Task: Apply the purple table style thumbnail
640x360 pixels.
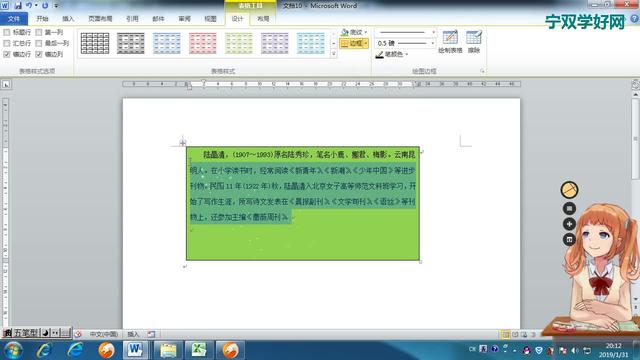Action: tap(275, 43)
